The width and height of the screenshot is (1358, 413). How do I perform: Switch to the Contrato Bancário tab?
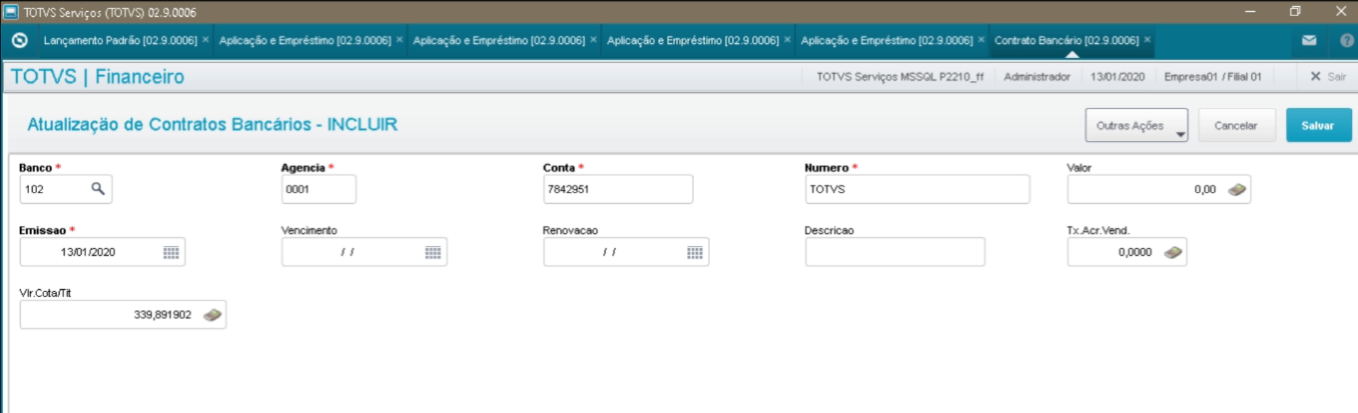pos(1065,41)
